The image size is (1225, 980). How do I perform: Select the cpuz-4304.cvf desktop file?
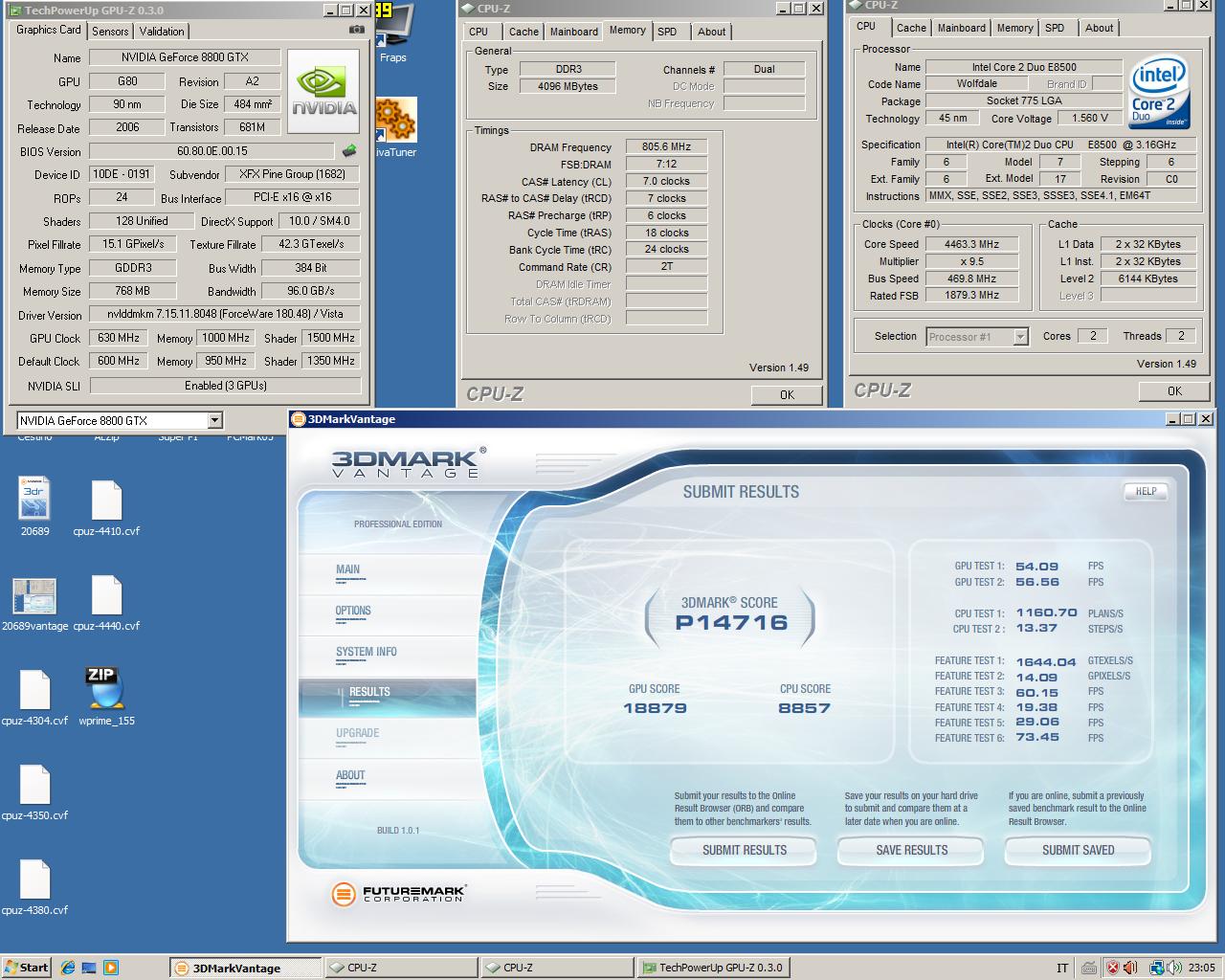[x=35, y=699]
